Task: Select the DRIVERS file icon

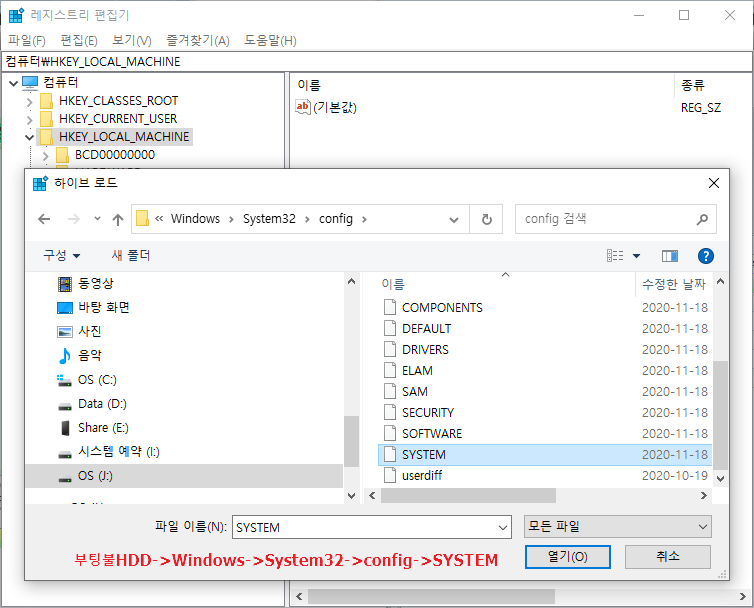Action: pyautogui.click(x=390, y=350)
